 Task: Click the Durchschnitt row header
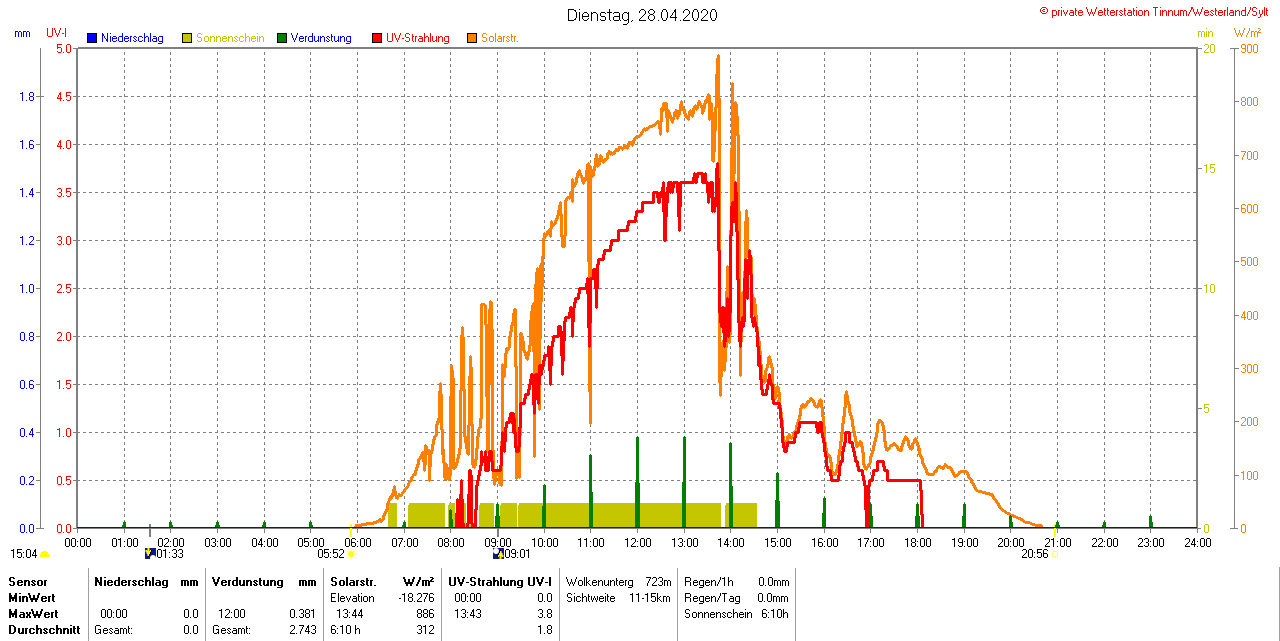[x=44, y=630]
